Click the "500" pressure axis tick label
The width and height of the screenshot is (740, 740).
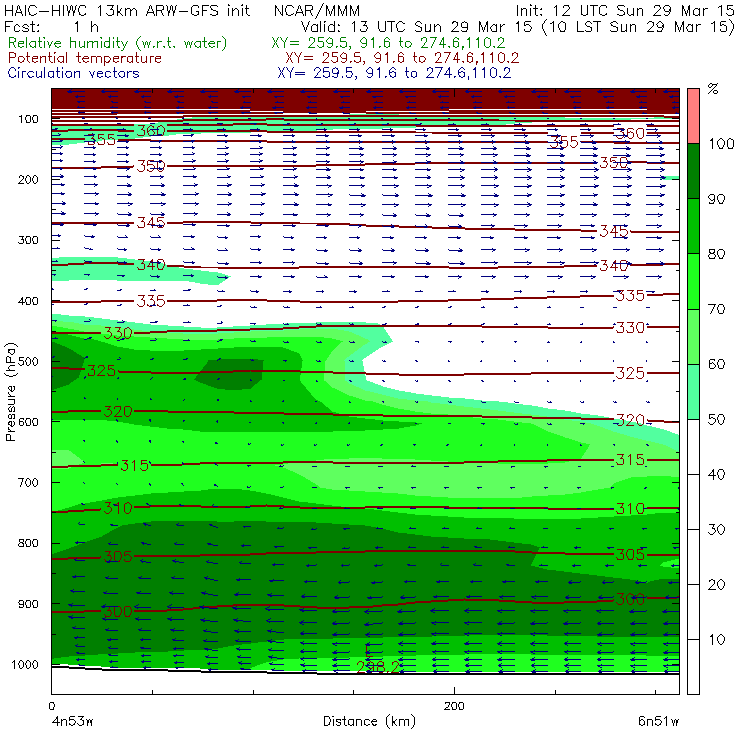pyautogui.click(x=28, y=362)
